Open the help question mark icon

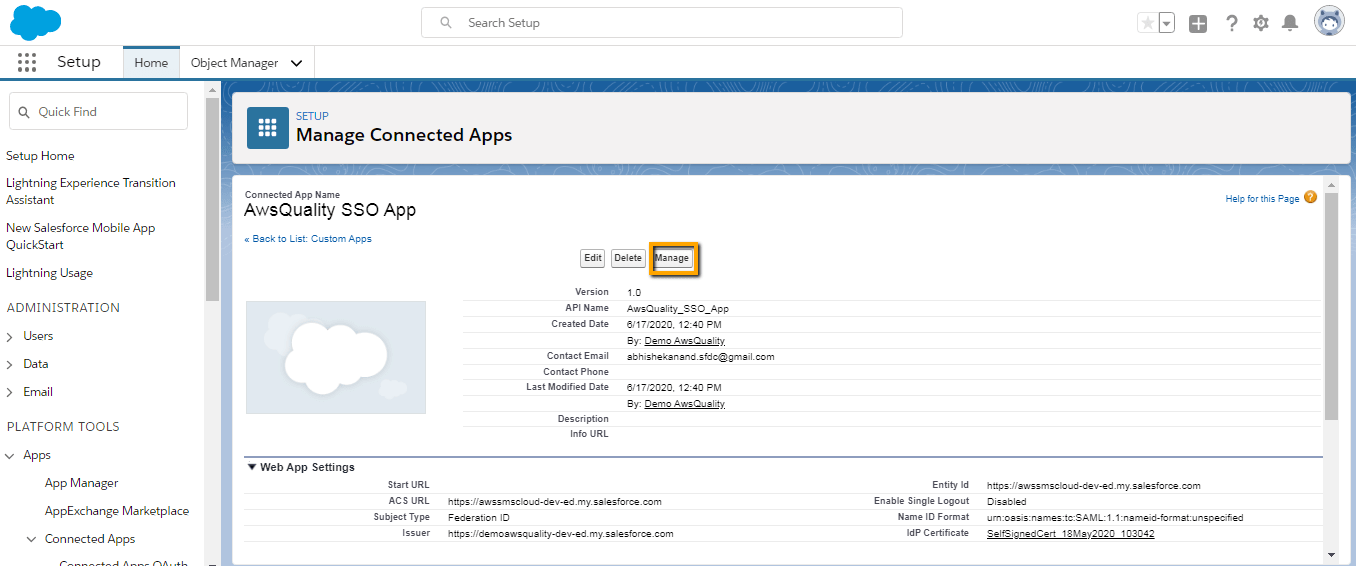click(1232, 23)
